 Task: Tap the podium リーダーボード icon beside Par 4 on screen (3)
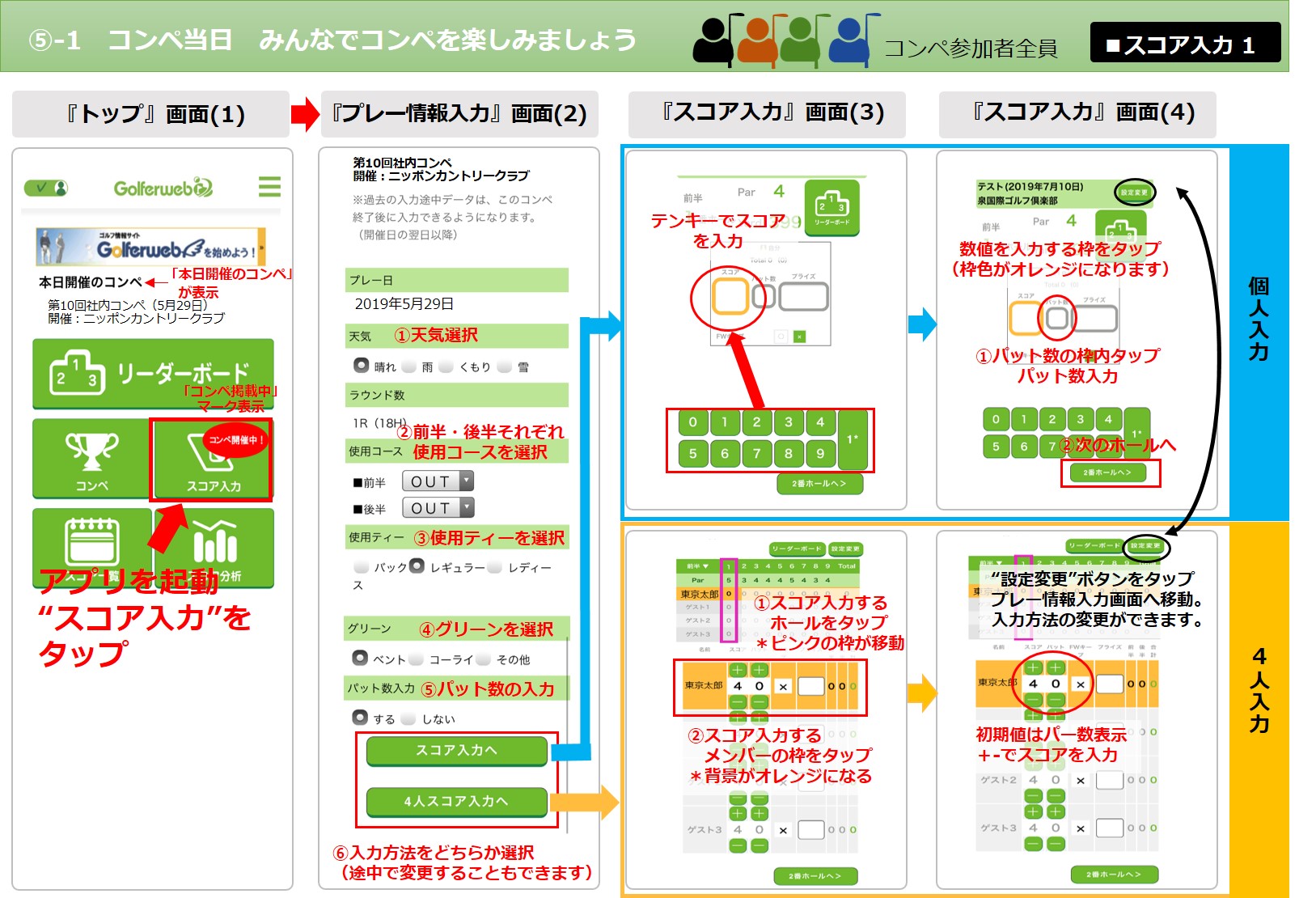tap(831, 207)
